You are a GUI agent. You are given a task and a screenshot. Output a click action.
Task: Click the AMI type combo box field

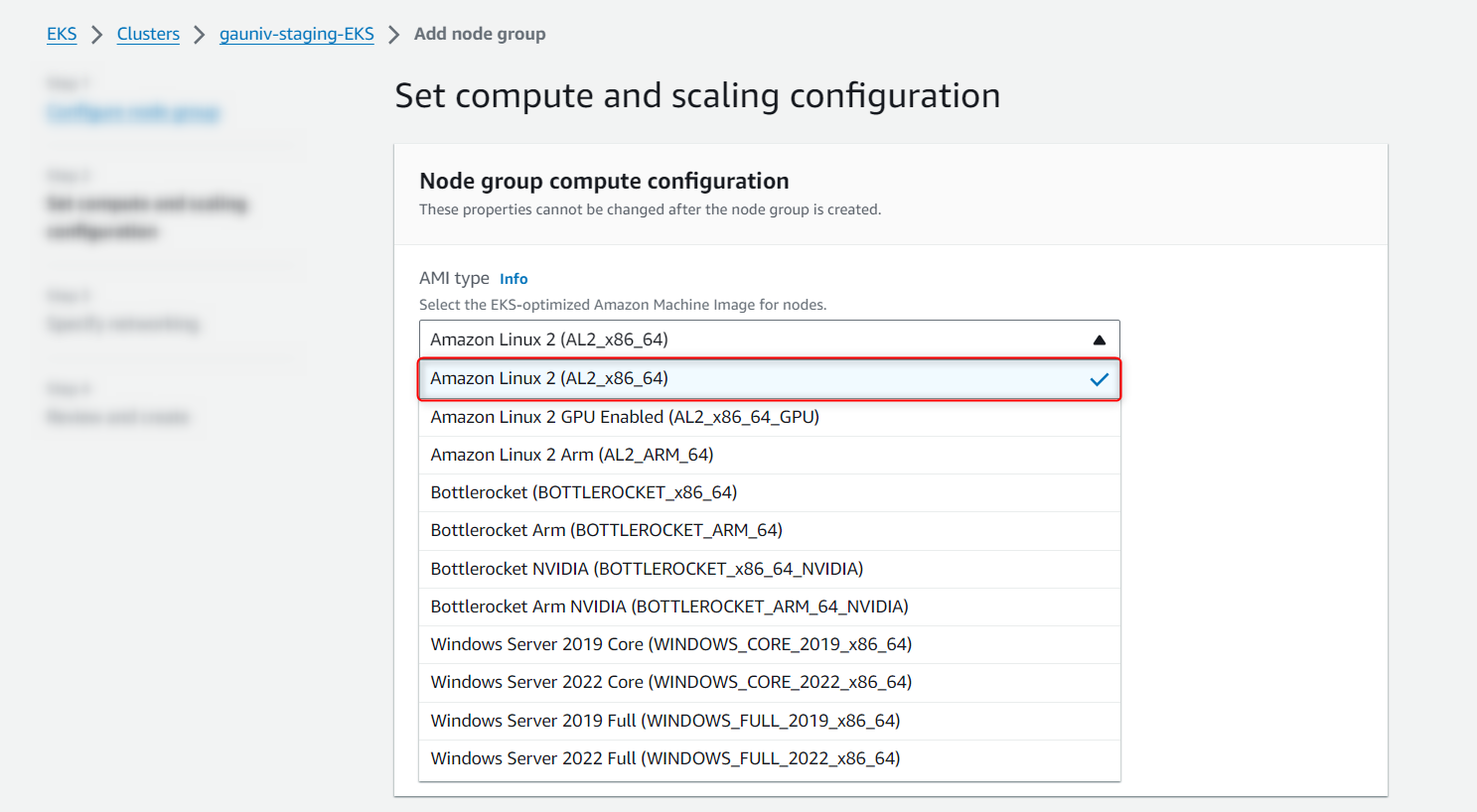tap(755, 339)
